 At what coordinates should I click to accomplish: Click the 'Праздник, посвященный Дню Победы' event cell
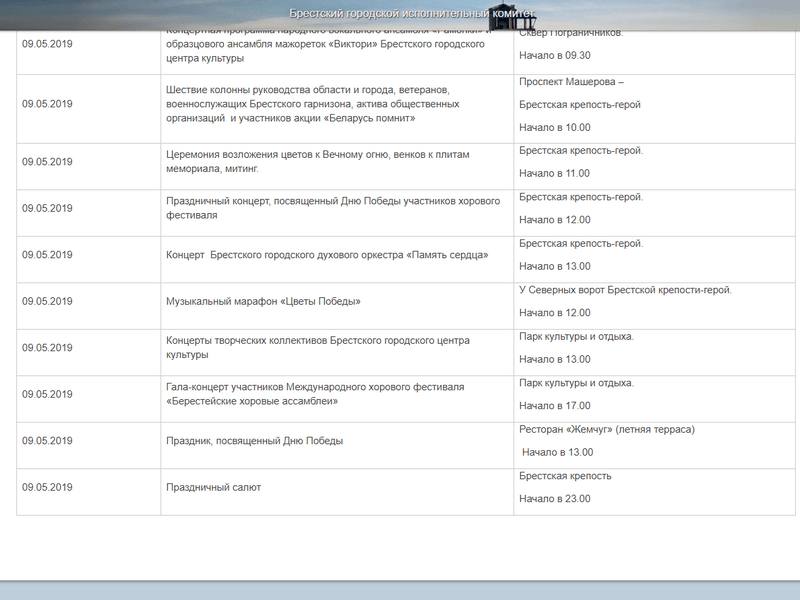click(255, 441)
